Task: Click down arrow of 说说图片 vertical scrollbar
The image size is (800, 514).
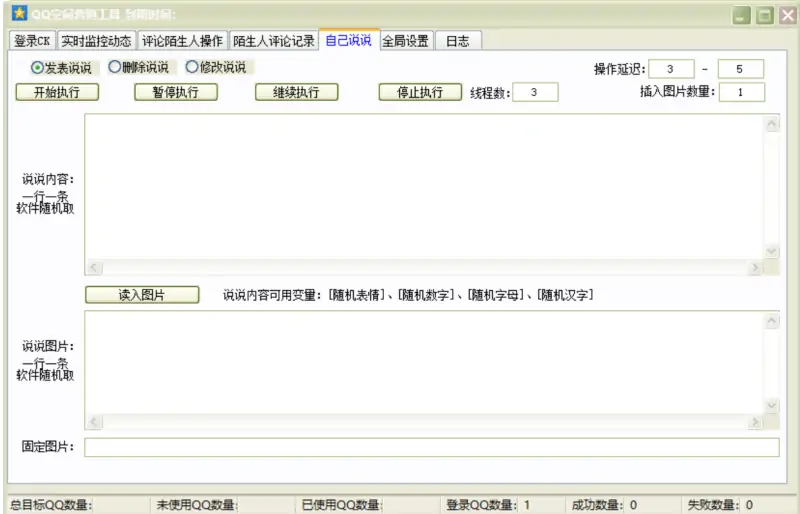Action: pyautogui.click(x=772, y=406)
